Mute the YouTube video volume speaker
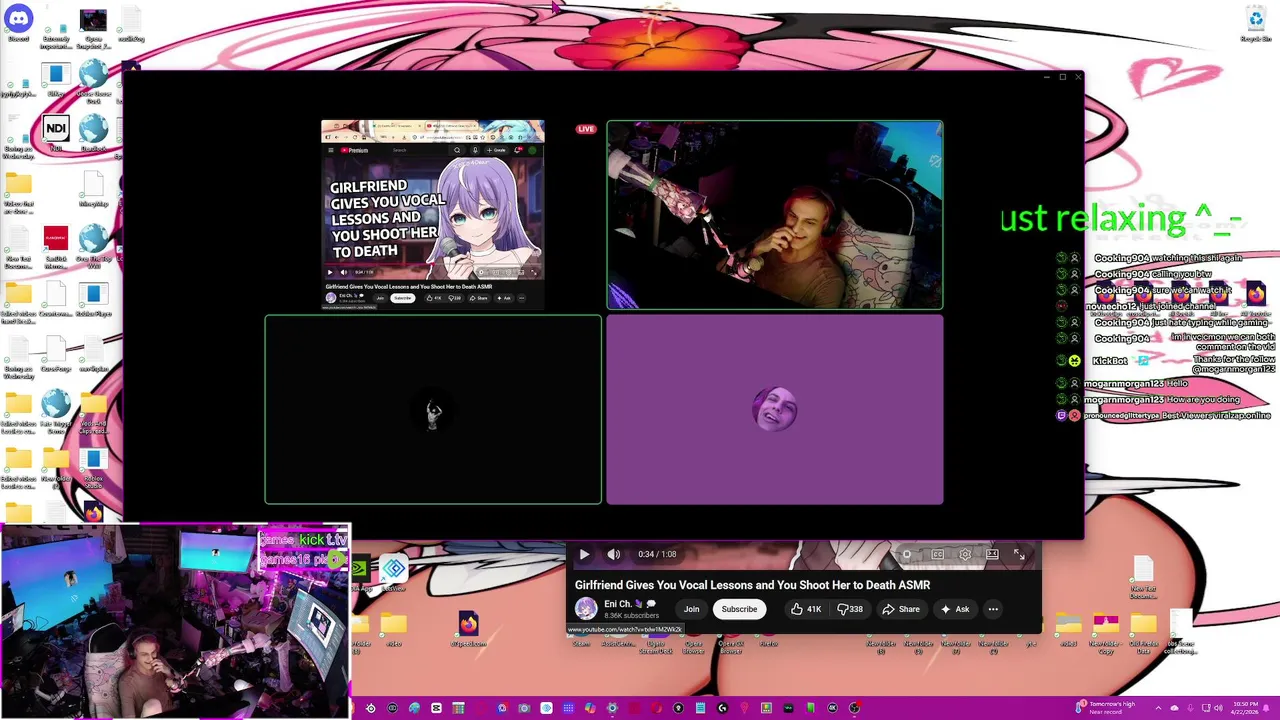This screenshot has width=1280, height=720. point(614,554)
